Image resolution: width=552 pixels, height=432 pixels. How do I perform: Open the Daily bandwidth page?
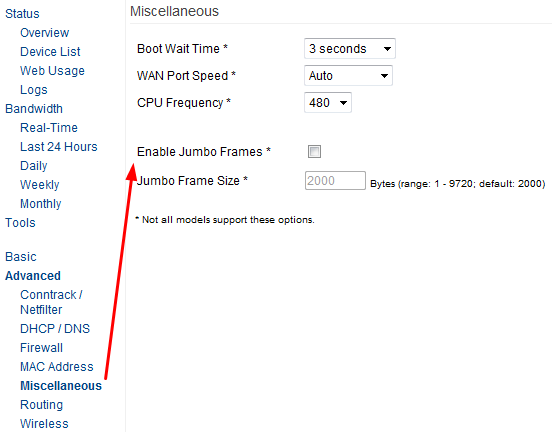(33, 166)
